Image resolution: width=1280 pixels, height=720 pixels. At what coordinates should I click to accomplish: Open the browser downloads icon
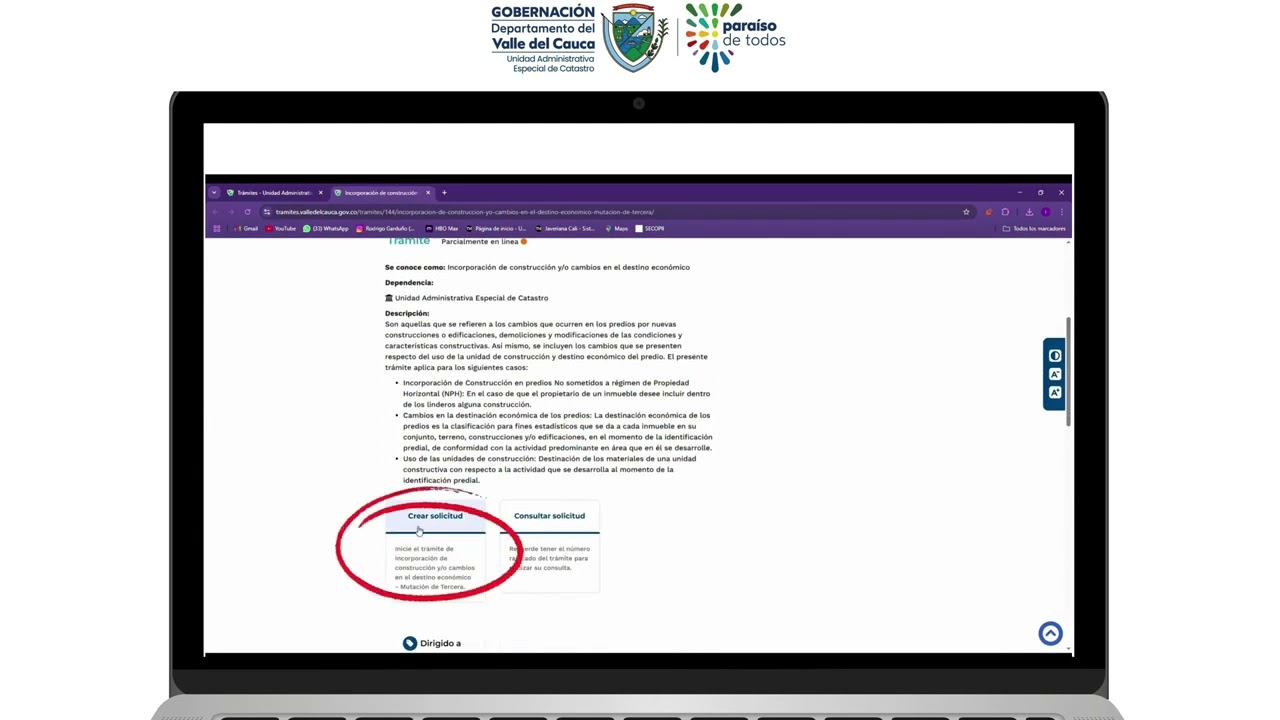coord(1029,212)
